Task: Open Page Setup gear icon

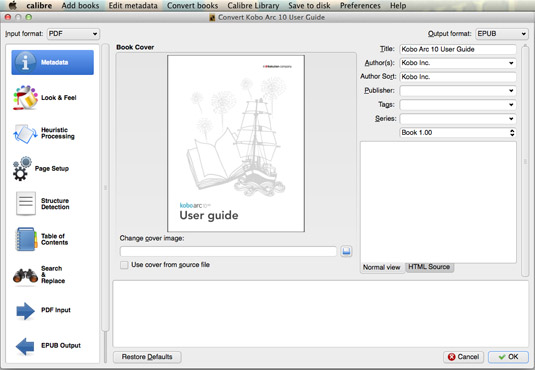Action: pyautogui.click(x=22, y=169)
